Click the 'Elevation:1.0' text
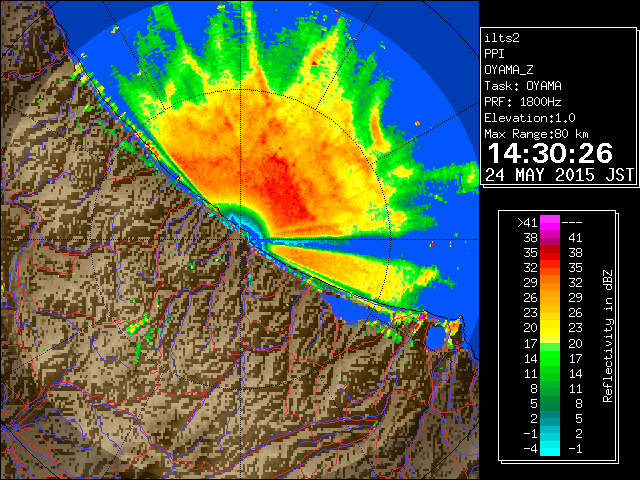 [530, 118]
